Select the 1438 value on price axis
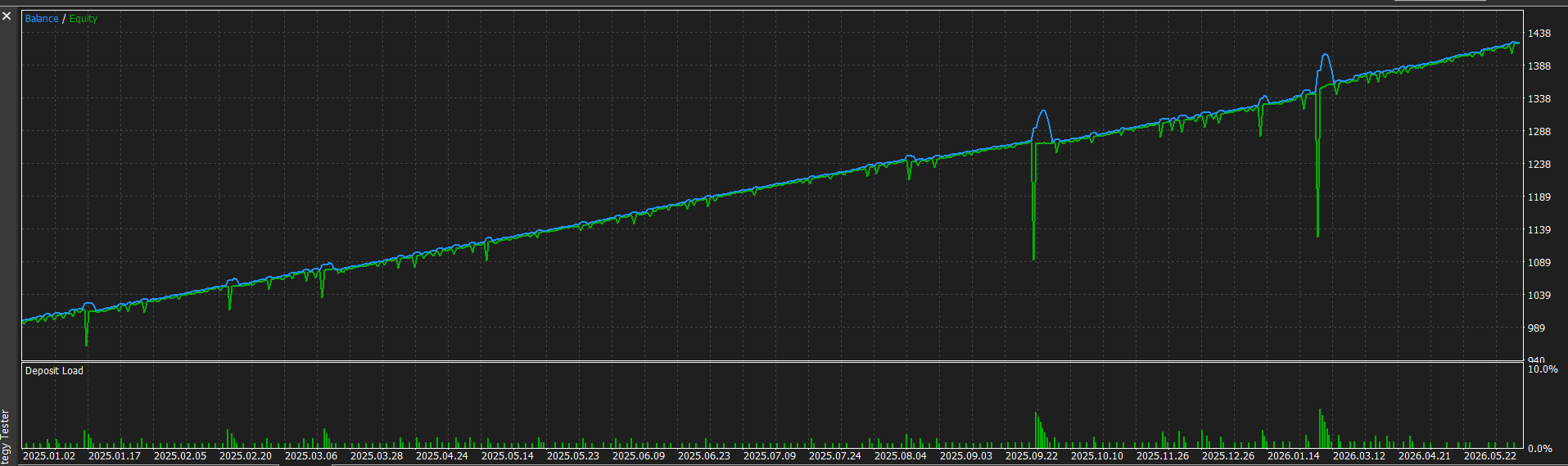Screen dimensions: 1568x466 tap(1539, 34)
